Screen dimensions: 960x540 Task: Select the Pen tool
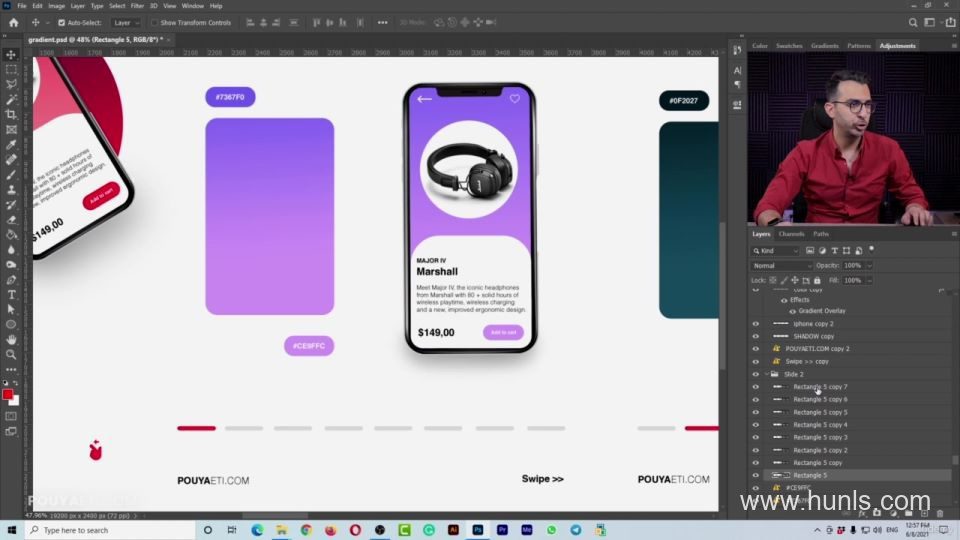pos(11,280)
